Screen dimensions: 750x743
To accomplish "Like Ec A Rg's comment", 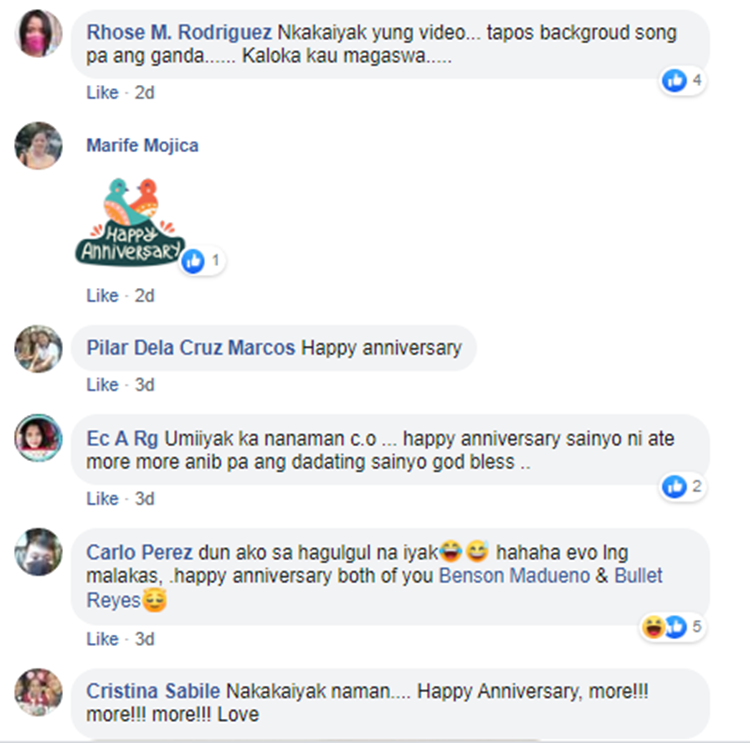I will pyautogui.click(x=102, y=499).
